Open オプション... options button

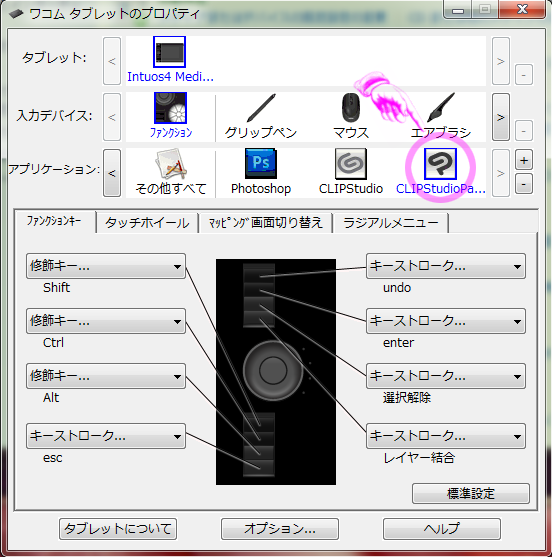280,529
